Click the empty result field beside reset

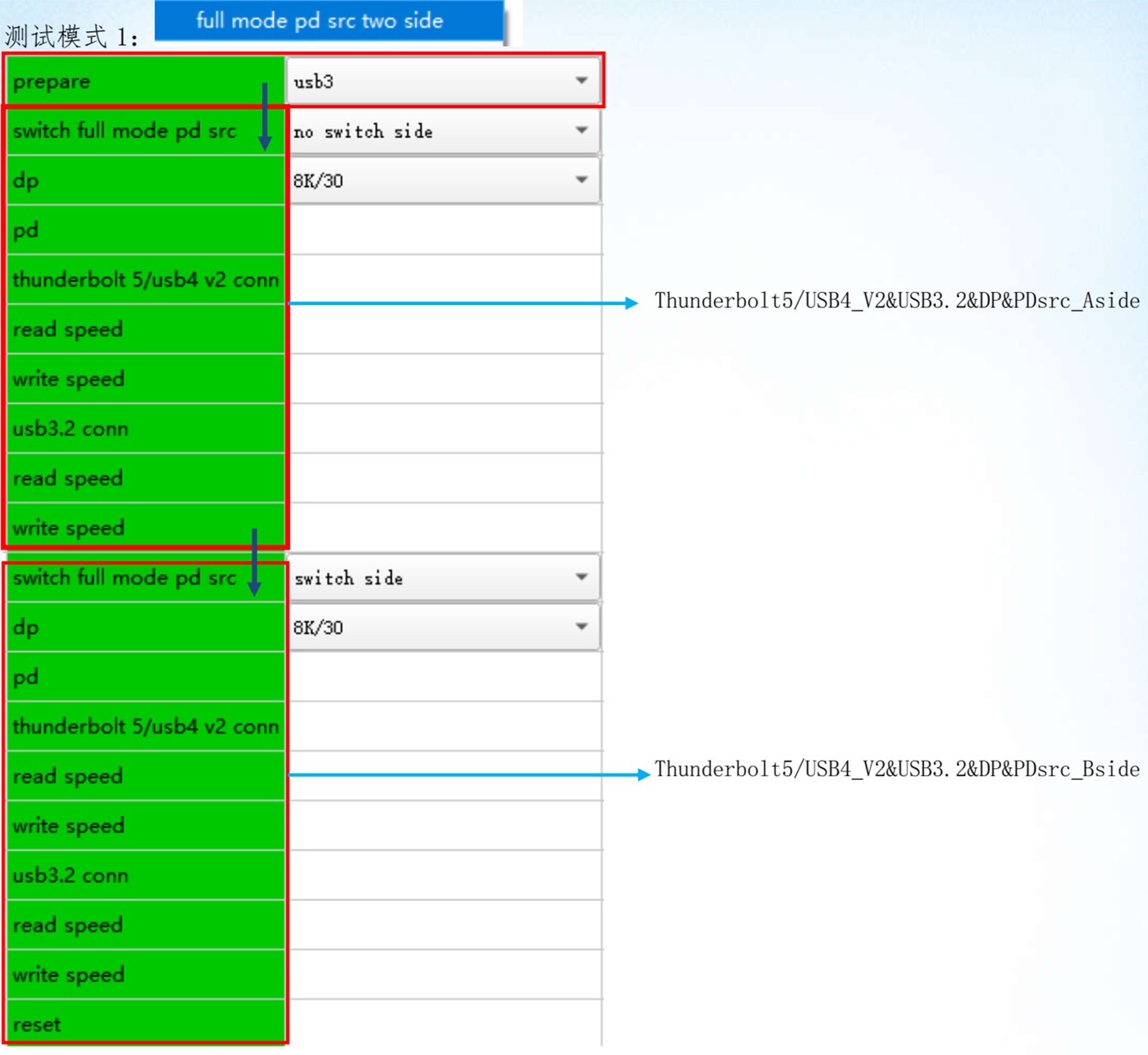point(444,1024)
